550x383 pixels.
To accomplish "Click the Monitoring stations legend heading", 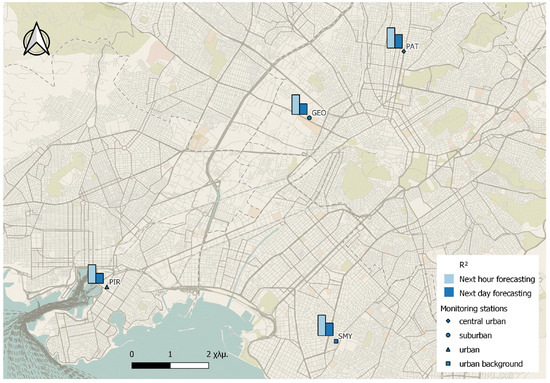I will pyautogui.click(x=474, y=309).
